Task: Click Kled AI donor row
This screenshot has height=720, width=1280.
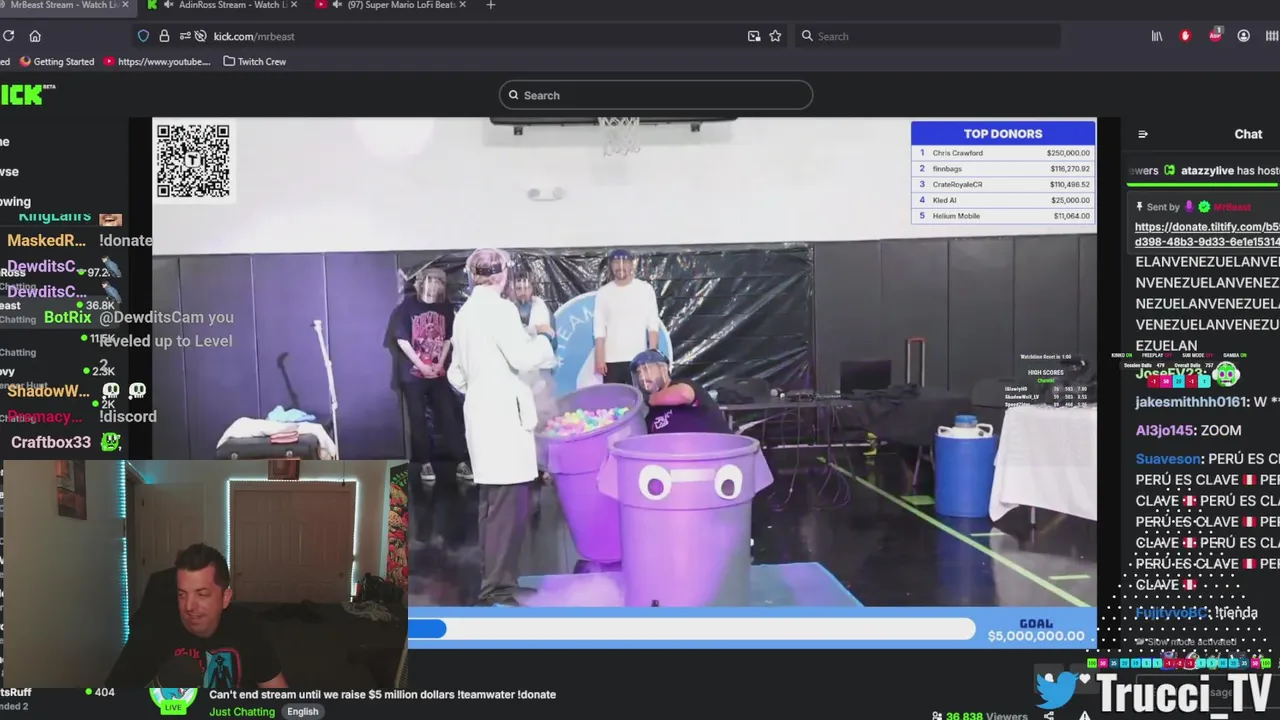Action: pyautogui.click(x=1003, y=200)
